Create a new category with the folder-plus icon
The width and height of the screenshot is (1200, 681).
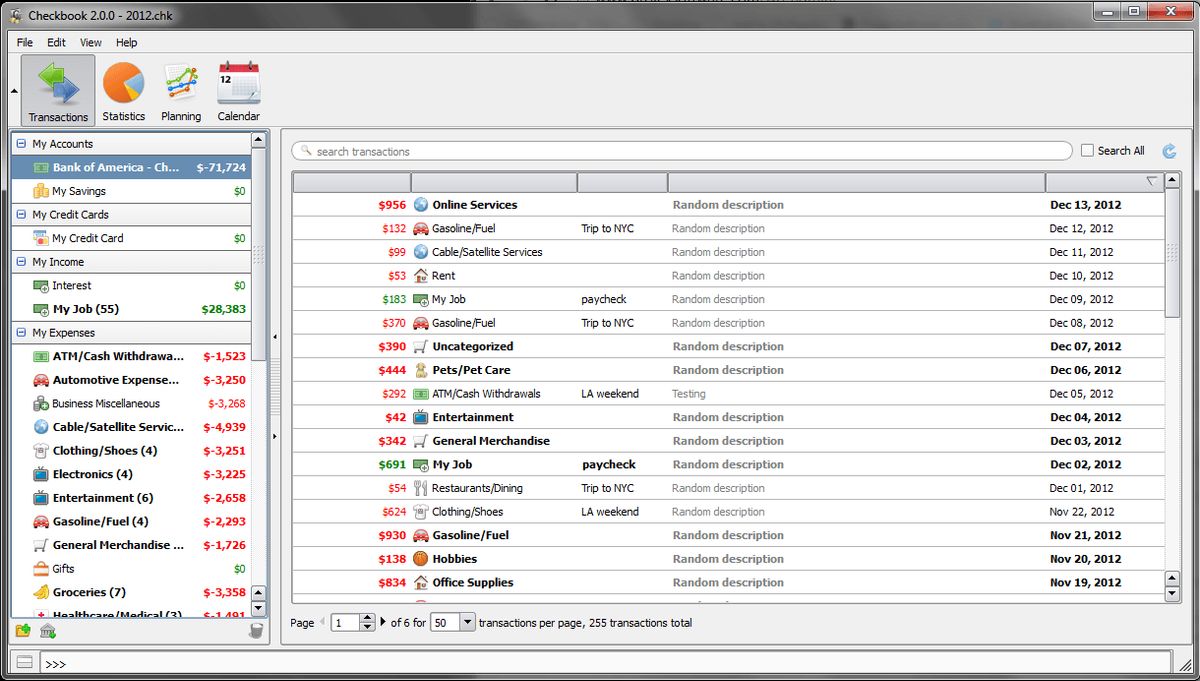22,631
